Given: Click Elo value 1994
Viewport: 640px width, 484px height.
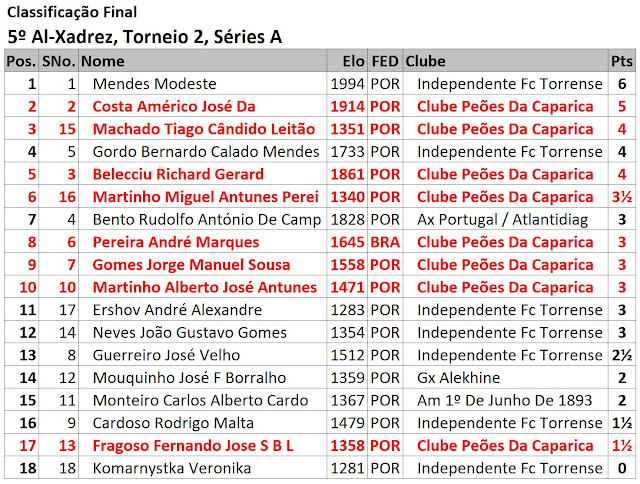Looking at the screenshot, I should (347, 84).
